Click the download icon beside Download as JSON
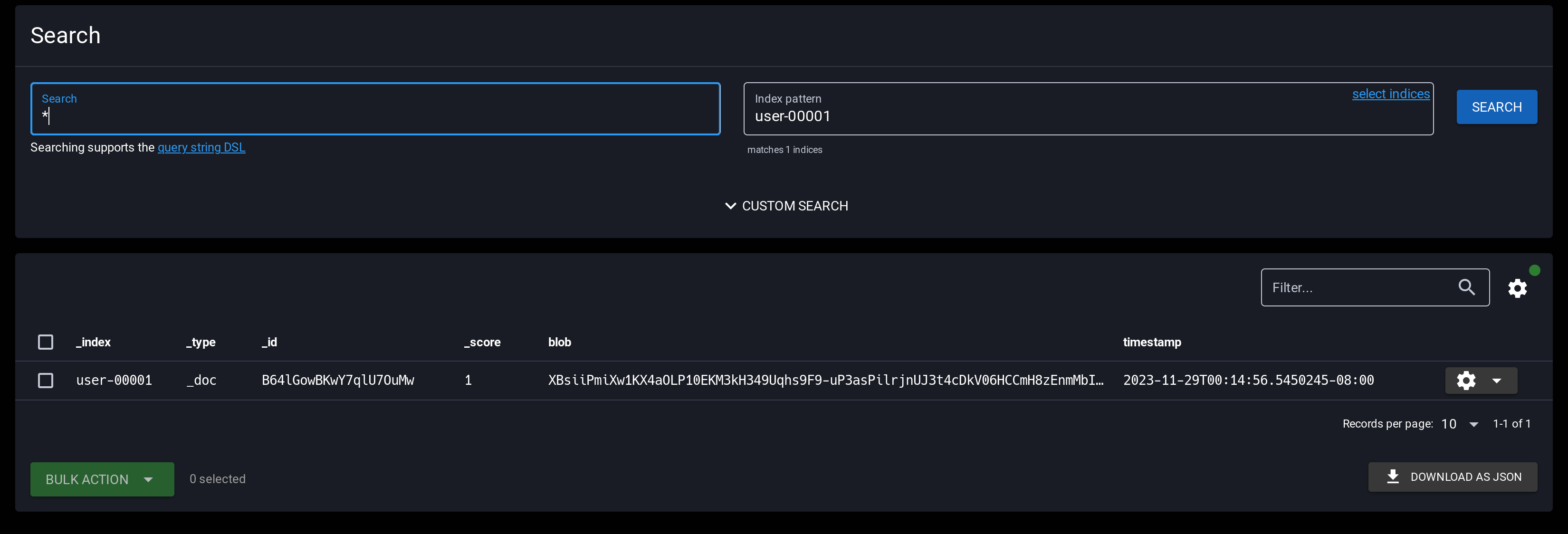Screen dimensions: 1568x534 coord(1392,477)
